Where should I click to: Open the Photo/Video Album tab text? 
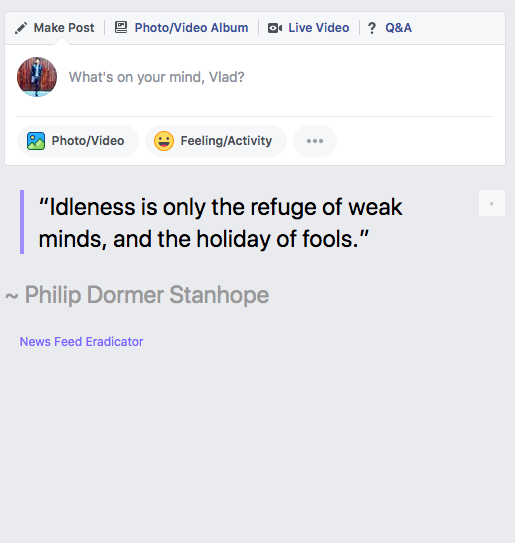[x=191, y=28]
